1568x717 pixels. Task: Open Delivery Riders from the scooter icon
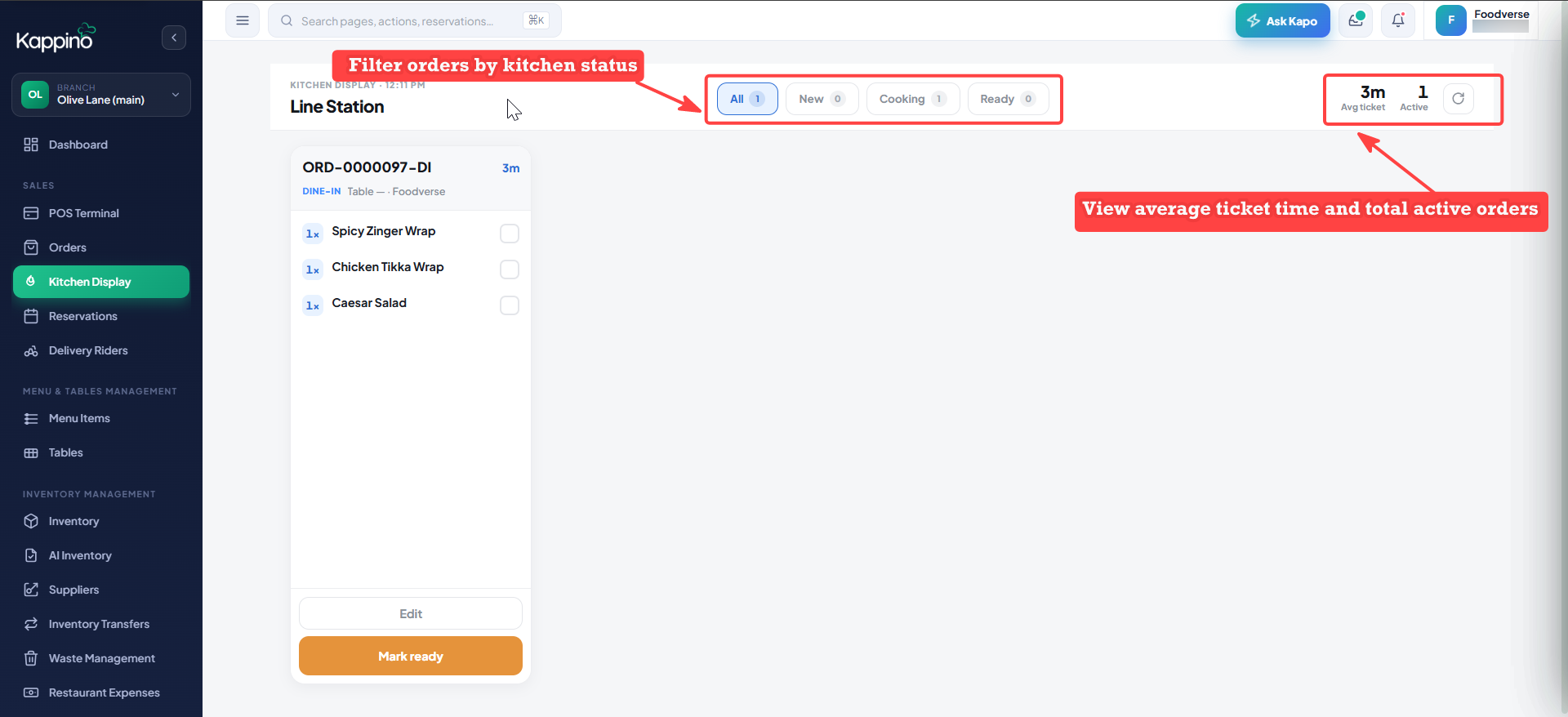pos(31,350)
